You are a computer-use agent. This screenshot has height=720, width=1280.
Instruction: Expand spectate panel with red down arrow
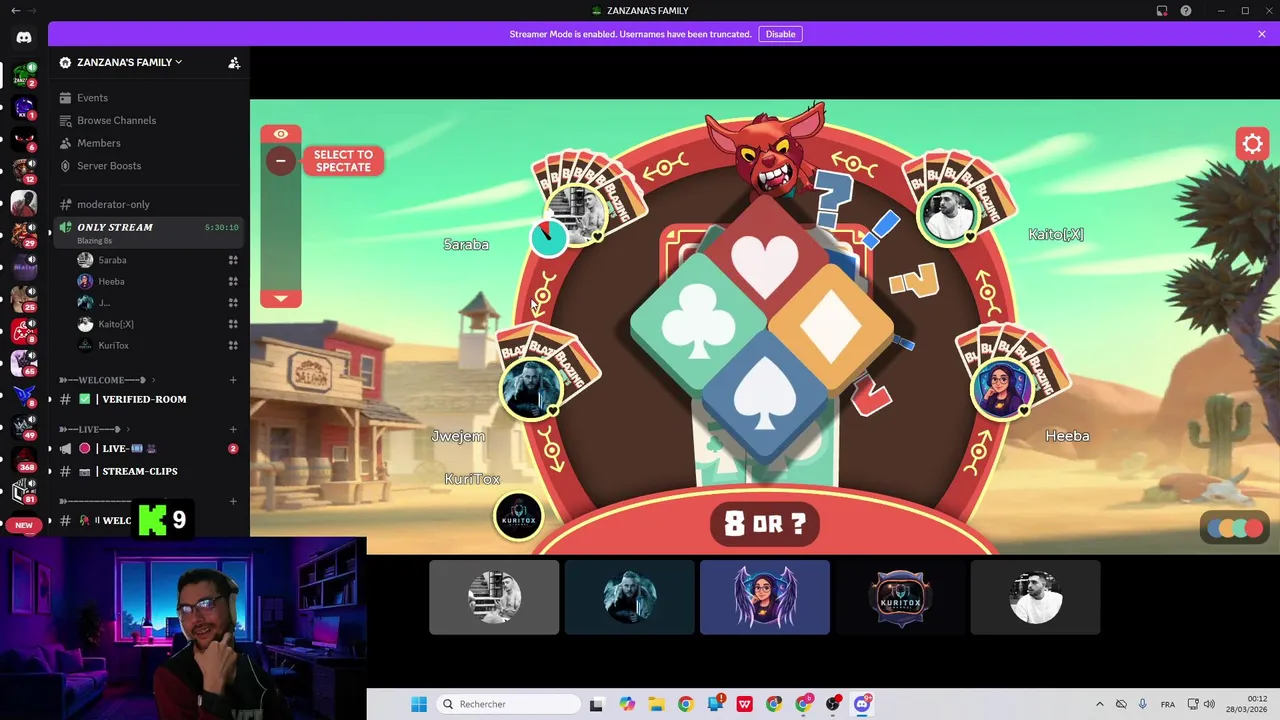pos(281,299)
